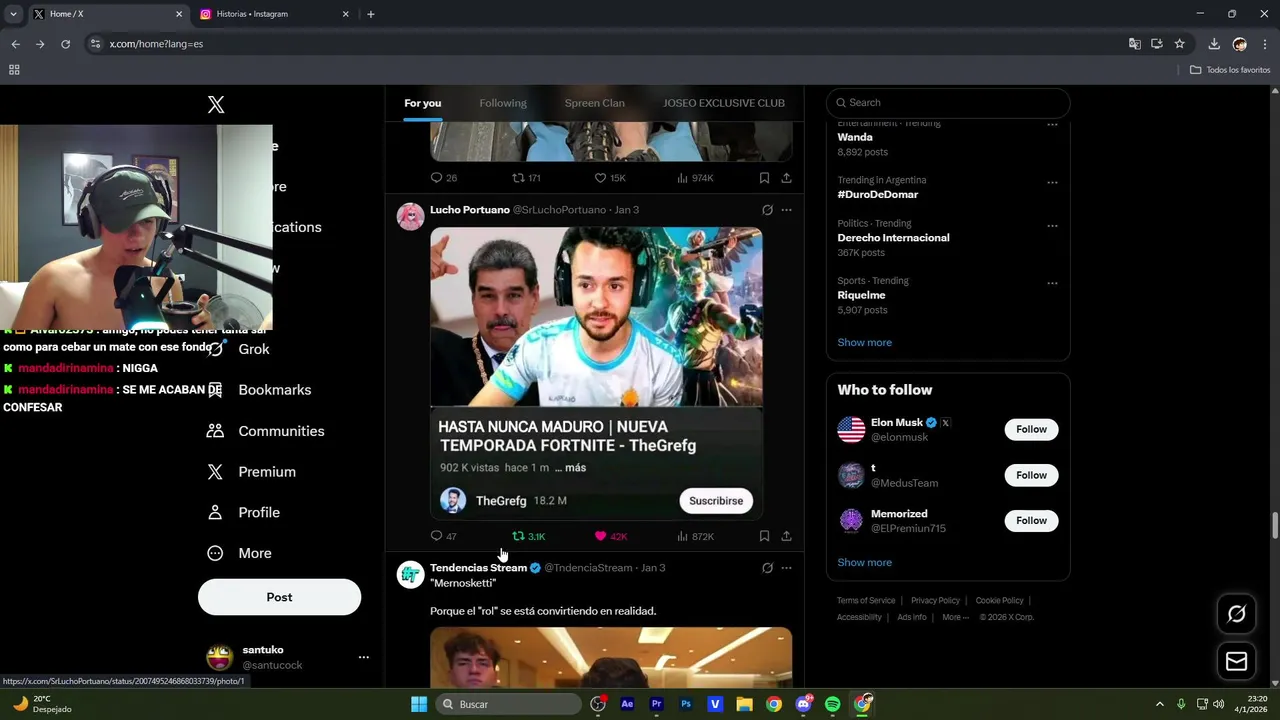Open Premiere Pro from the taskbar
Viewport: 1280px width, 720px height.
(x=656, y=704)
